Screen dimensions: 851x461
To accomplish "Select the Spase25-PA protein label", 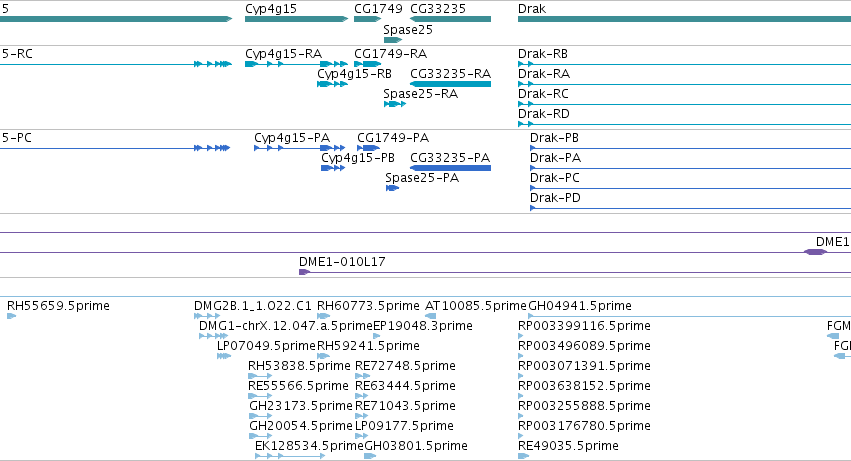I will pos(422,178).
